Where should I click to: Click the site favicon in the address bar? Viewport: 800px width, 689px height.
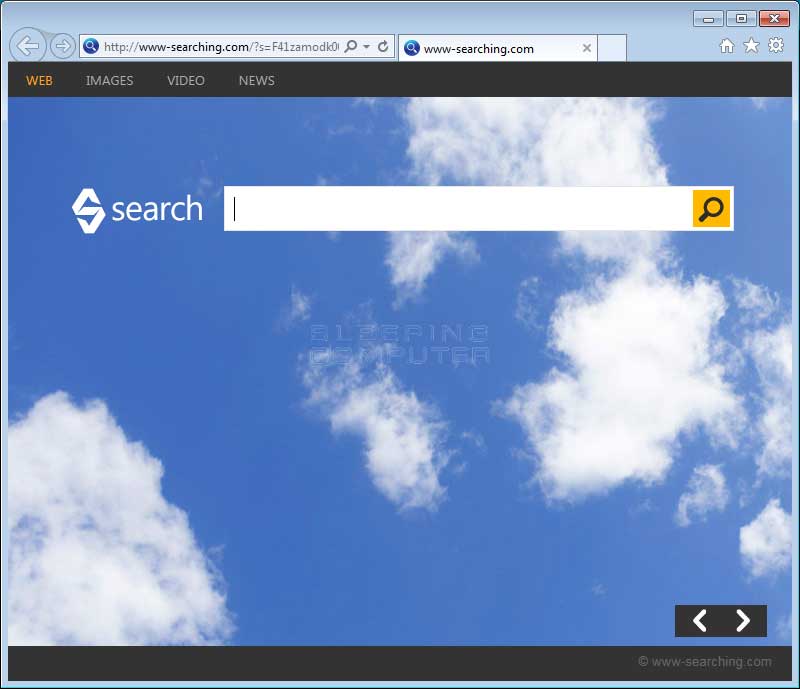coord(91,47)
